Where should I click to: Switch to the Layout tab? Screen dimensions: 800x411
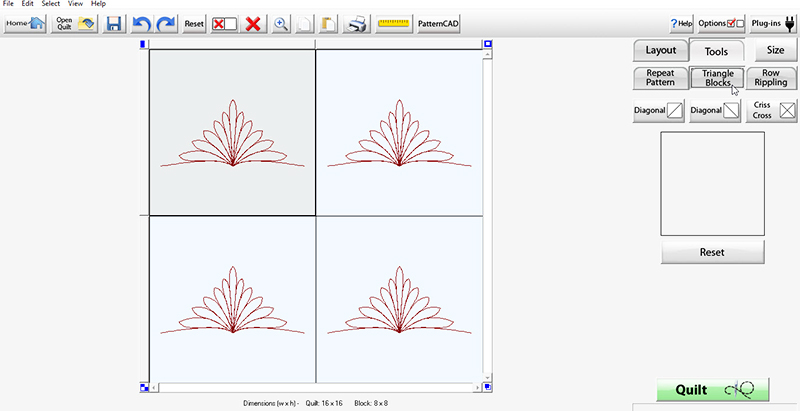tap(660, 50)
